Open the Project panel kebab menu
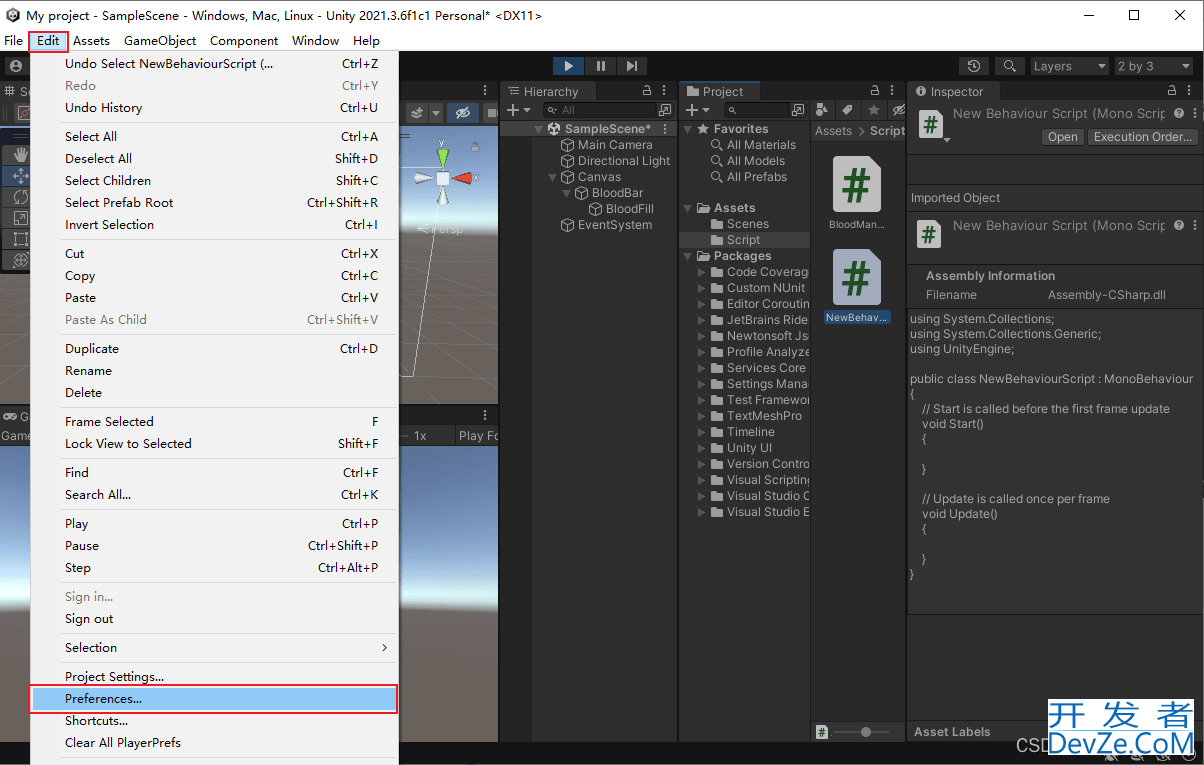This screenshot has height=765, width=1204. tap(892, 91)
